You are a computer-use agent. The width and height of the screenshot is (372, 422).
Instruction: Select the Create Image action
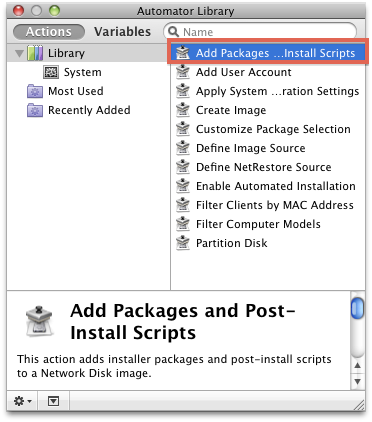[x=268, y=110]
